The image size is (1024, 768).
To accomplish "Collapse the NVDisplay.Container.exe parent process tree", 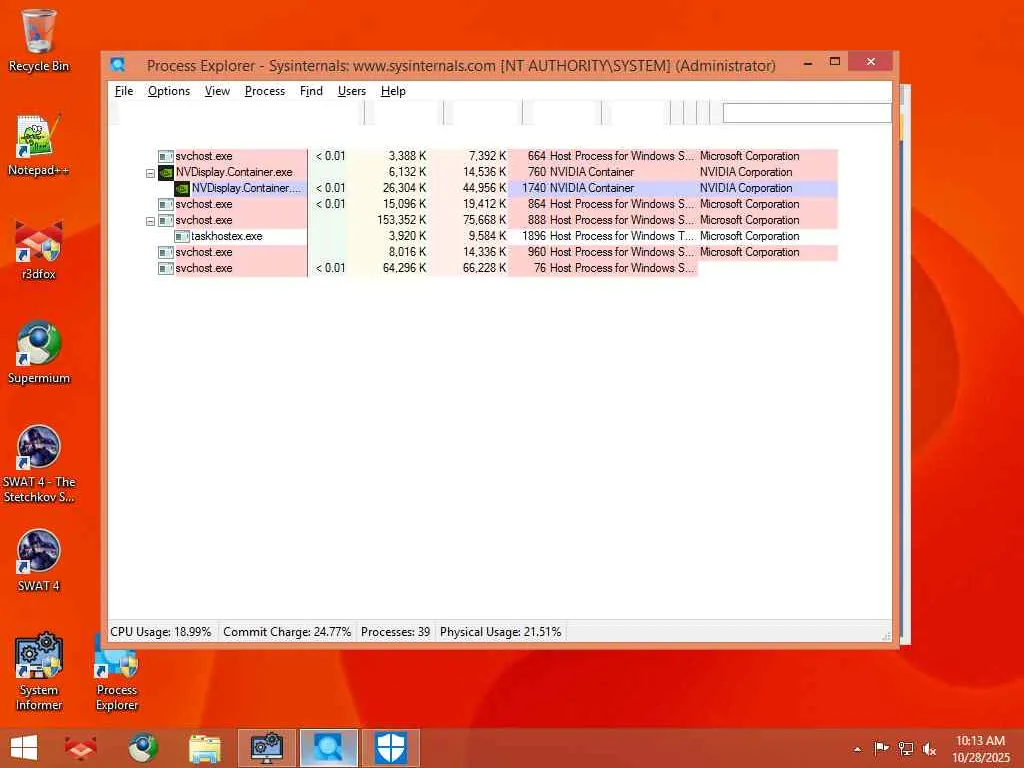I will (150, 173).
